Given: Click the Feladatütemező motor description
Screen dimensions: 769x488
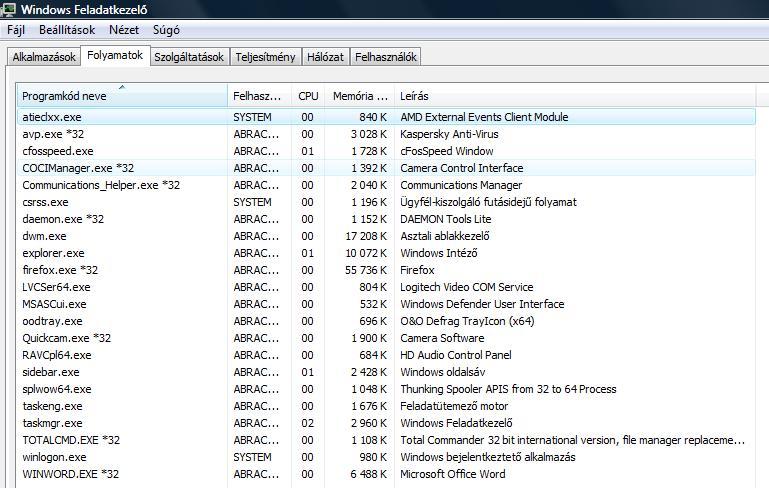Looking at the screenshot, I should pos(454,406).
